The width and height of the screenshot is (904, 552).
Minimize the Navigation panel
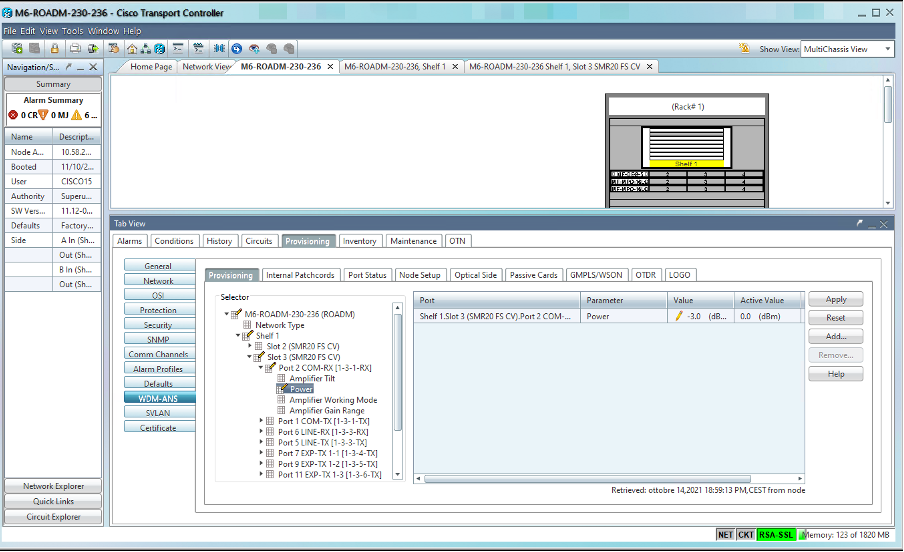(x=81, y=67)
